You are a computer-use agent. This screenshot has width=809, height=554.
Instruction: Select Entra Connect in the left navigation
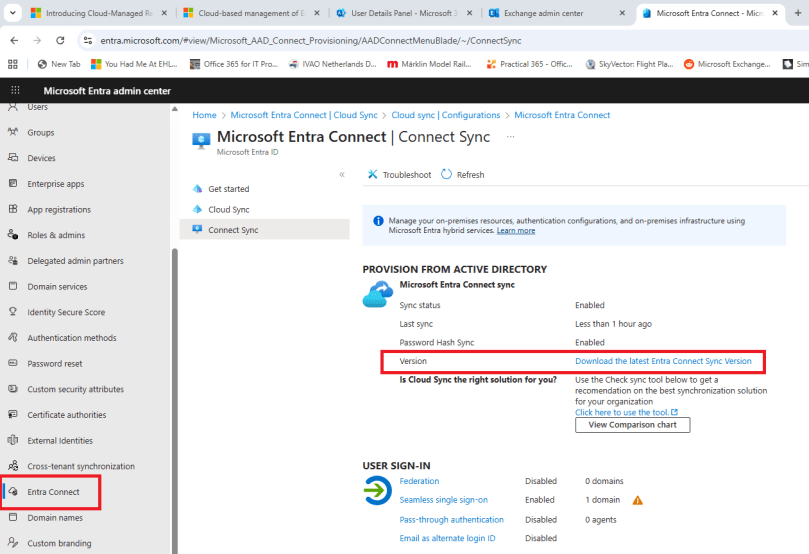point(54,492)
